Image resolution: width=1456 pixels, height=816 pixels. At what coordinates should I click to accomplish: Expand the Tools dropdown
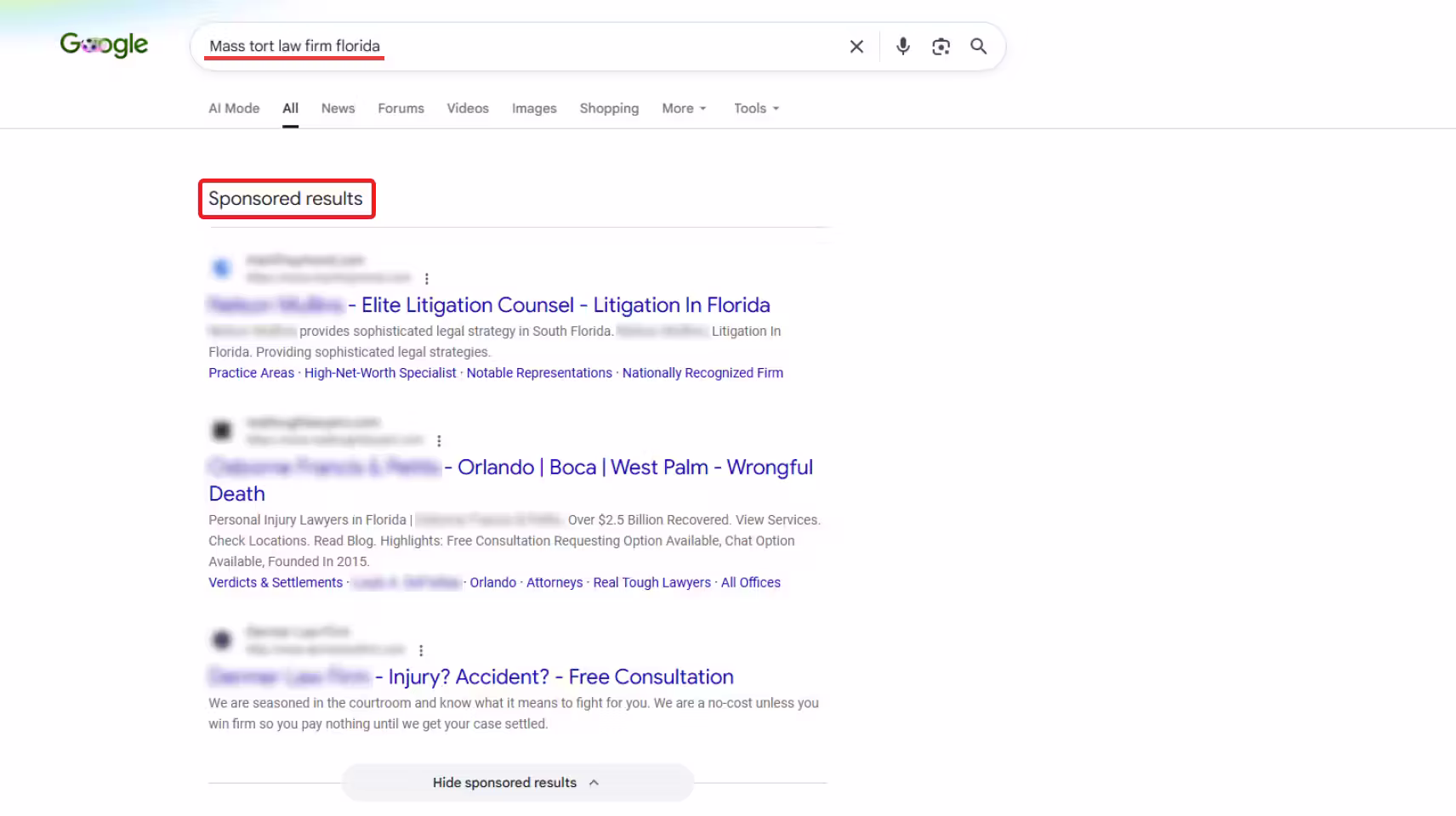pyautogui.click(x=756, y=108)
